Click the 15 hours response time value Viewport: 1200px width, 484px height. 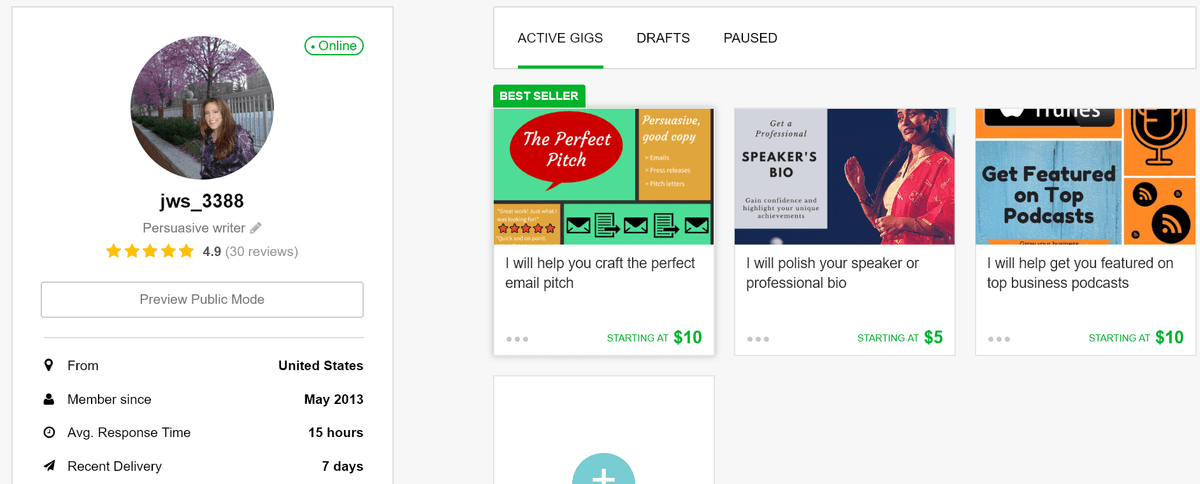[x=336, y=433]
